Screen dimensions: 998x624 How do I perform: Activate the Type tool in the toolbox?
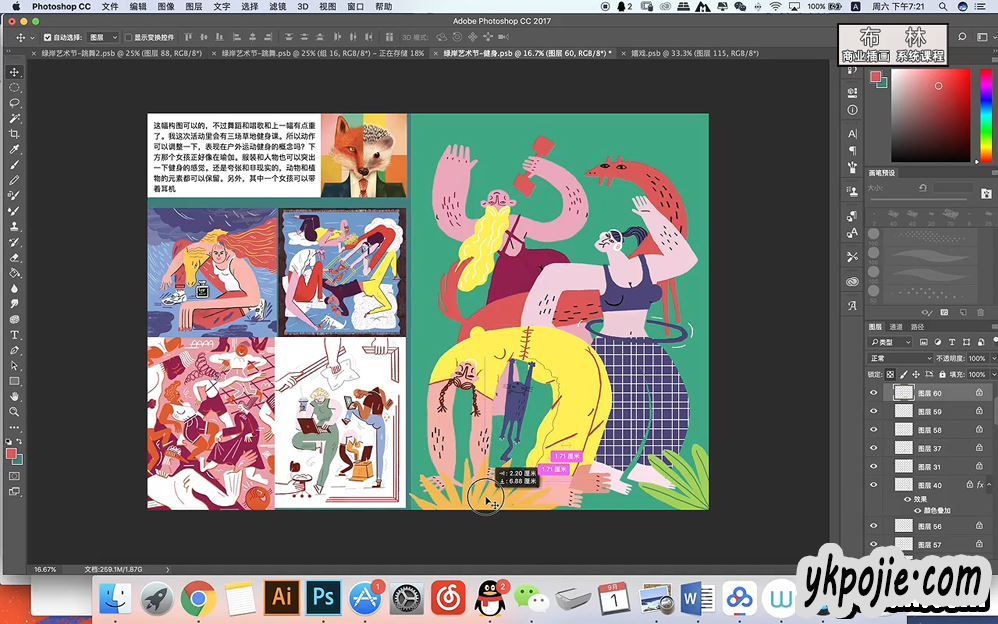click(x=15, y=335)
